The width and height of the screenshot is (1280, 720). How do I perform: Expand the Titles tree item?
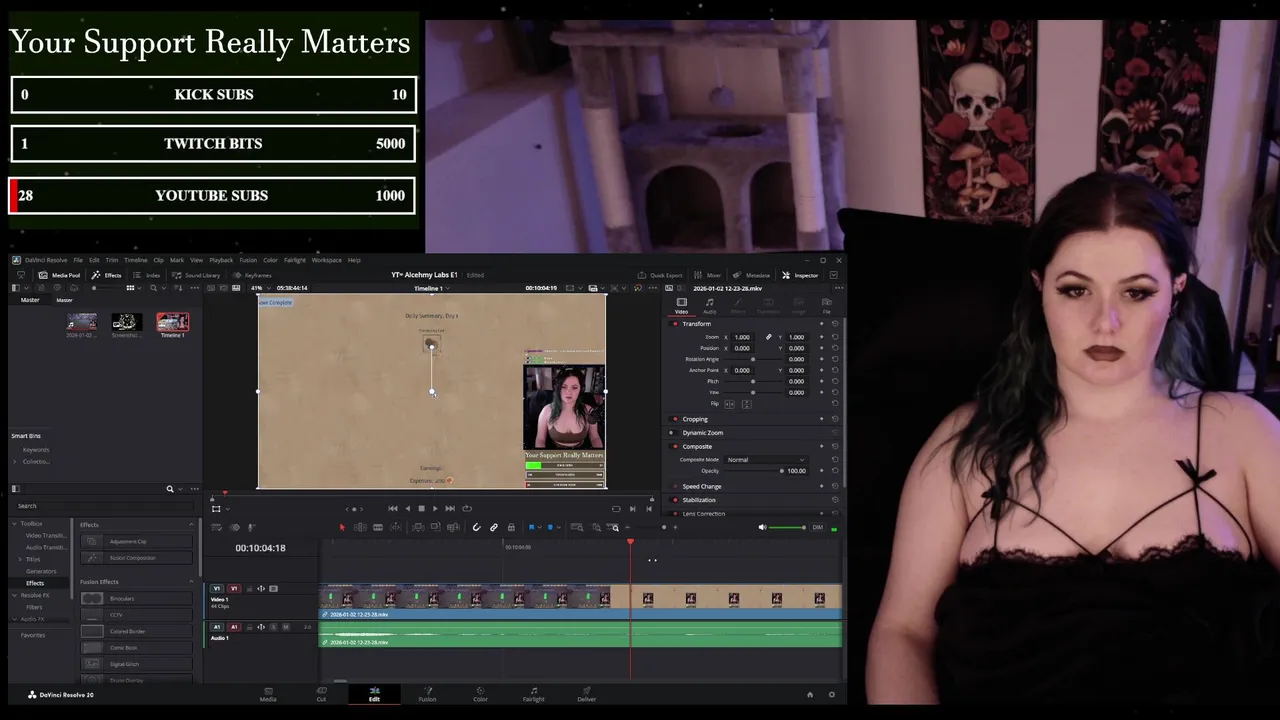21,559
